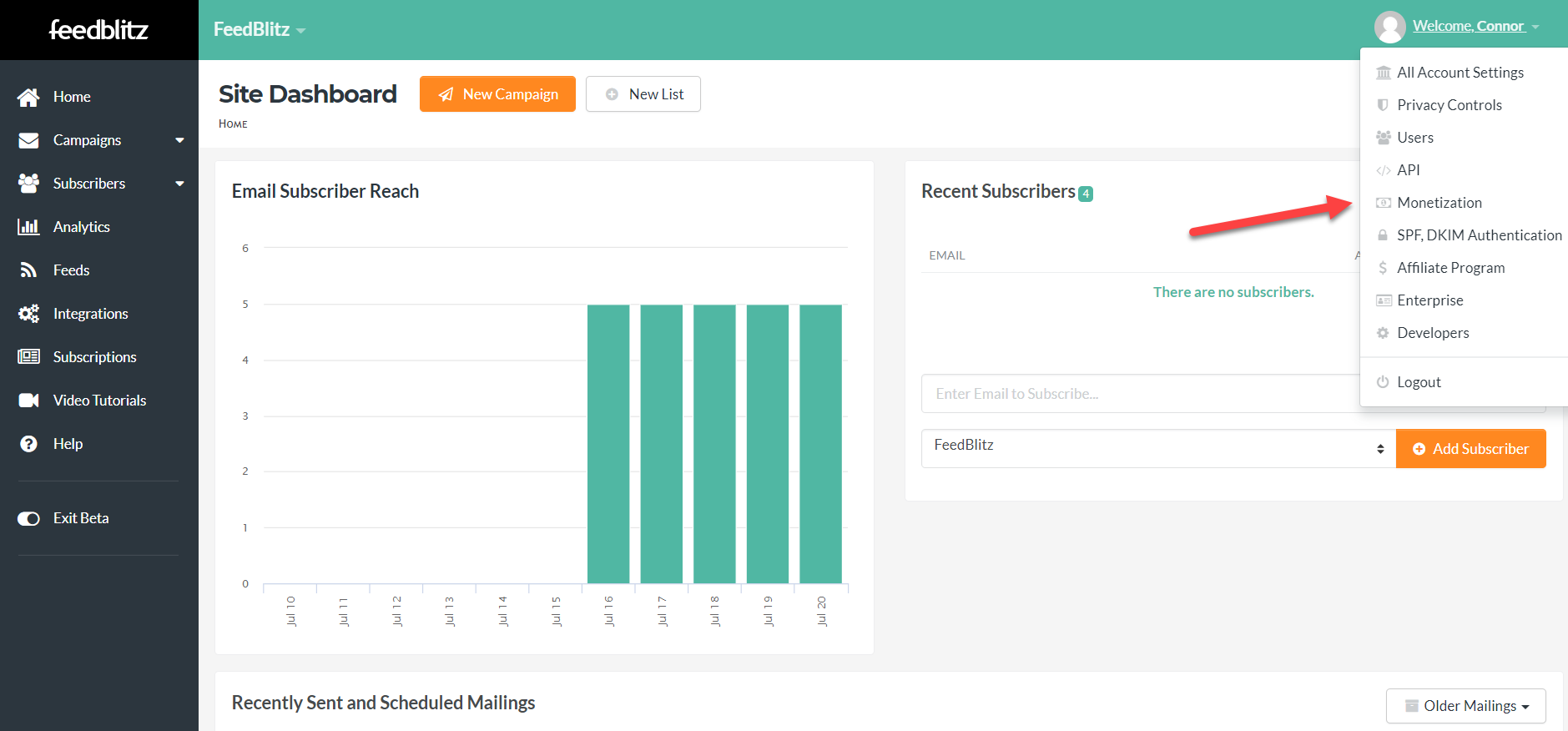The image size is (1568, 731).
Task: Click the Recent Subscribers count badge
Action: pyautogui.click(x=1086, y=194)
